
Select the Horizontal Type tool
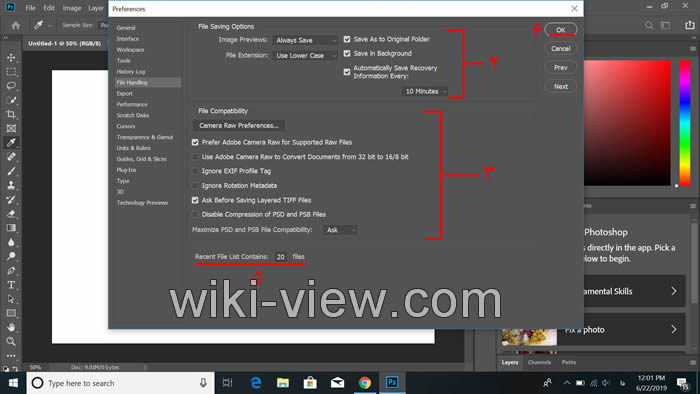[x=11, y=285]
